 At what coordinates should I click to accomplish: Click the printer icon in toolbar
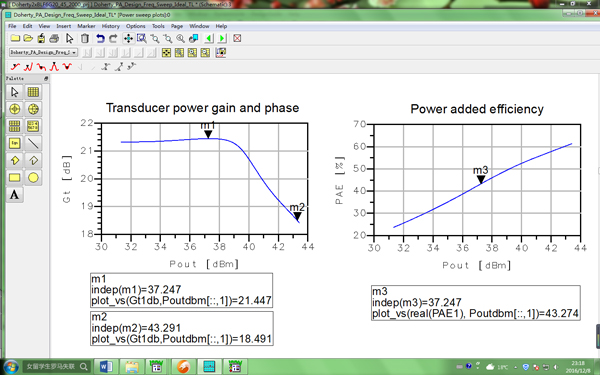pyautogui.click(x=54, y=38)
